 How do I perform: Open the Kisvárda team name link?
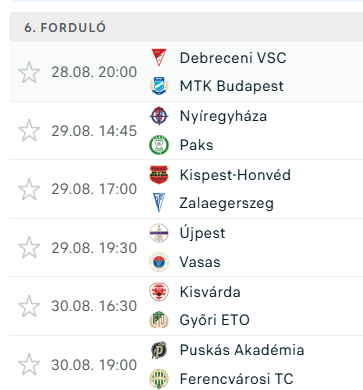click(x=210, y=292)
